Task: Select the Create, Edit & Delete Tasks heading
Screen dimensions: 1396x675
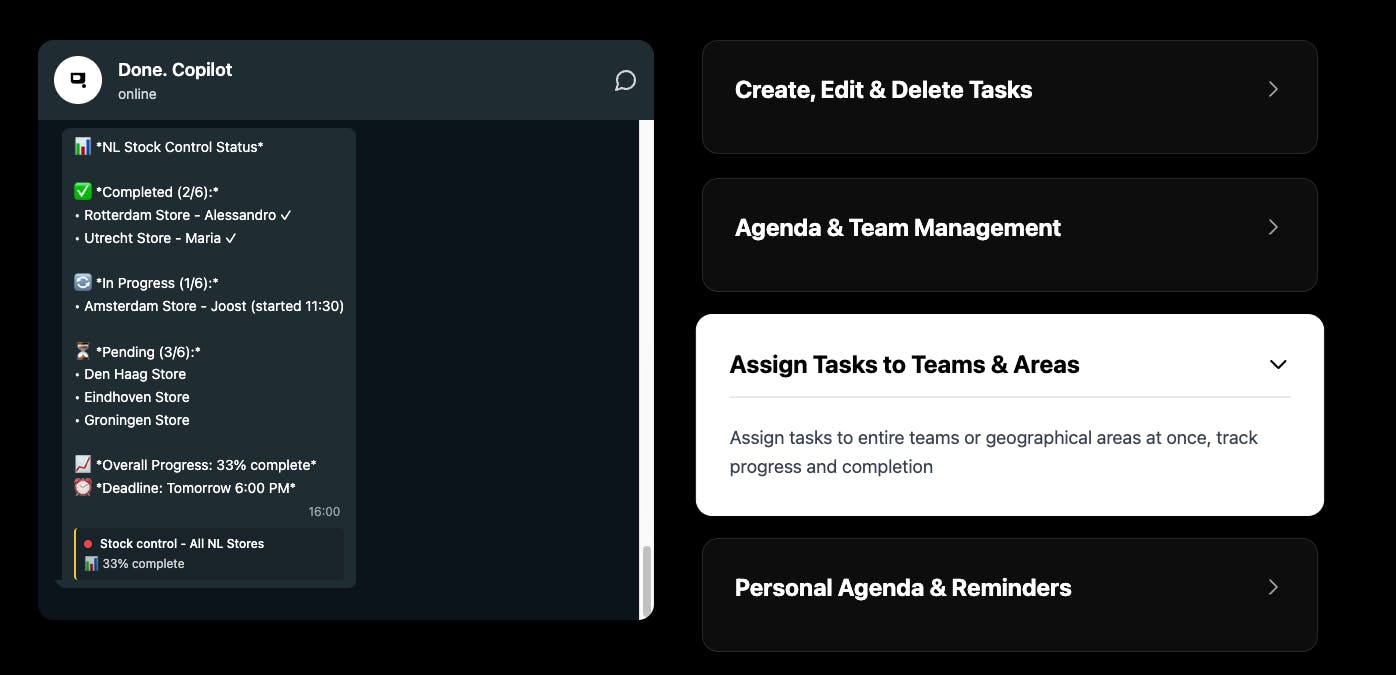Action: pos(883,90)
